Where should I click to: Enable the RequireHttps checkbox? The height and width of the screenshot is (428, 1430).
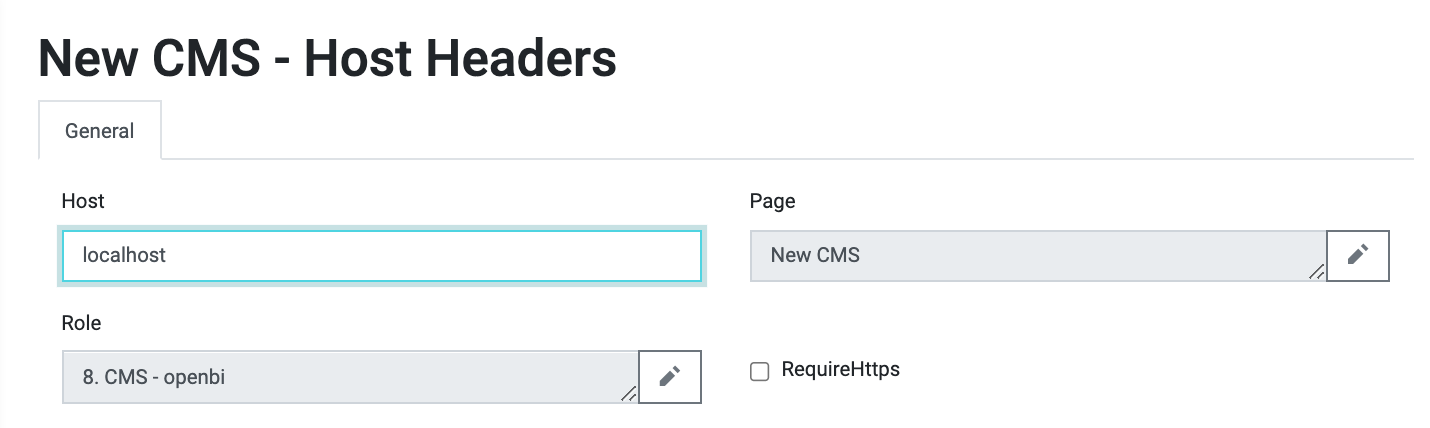(760, 372)
